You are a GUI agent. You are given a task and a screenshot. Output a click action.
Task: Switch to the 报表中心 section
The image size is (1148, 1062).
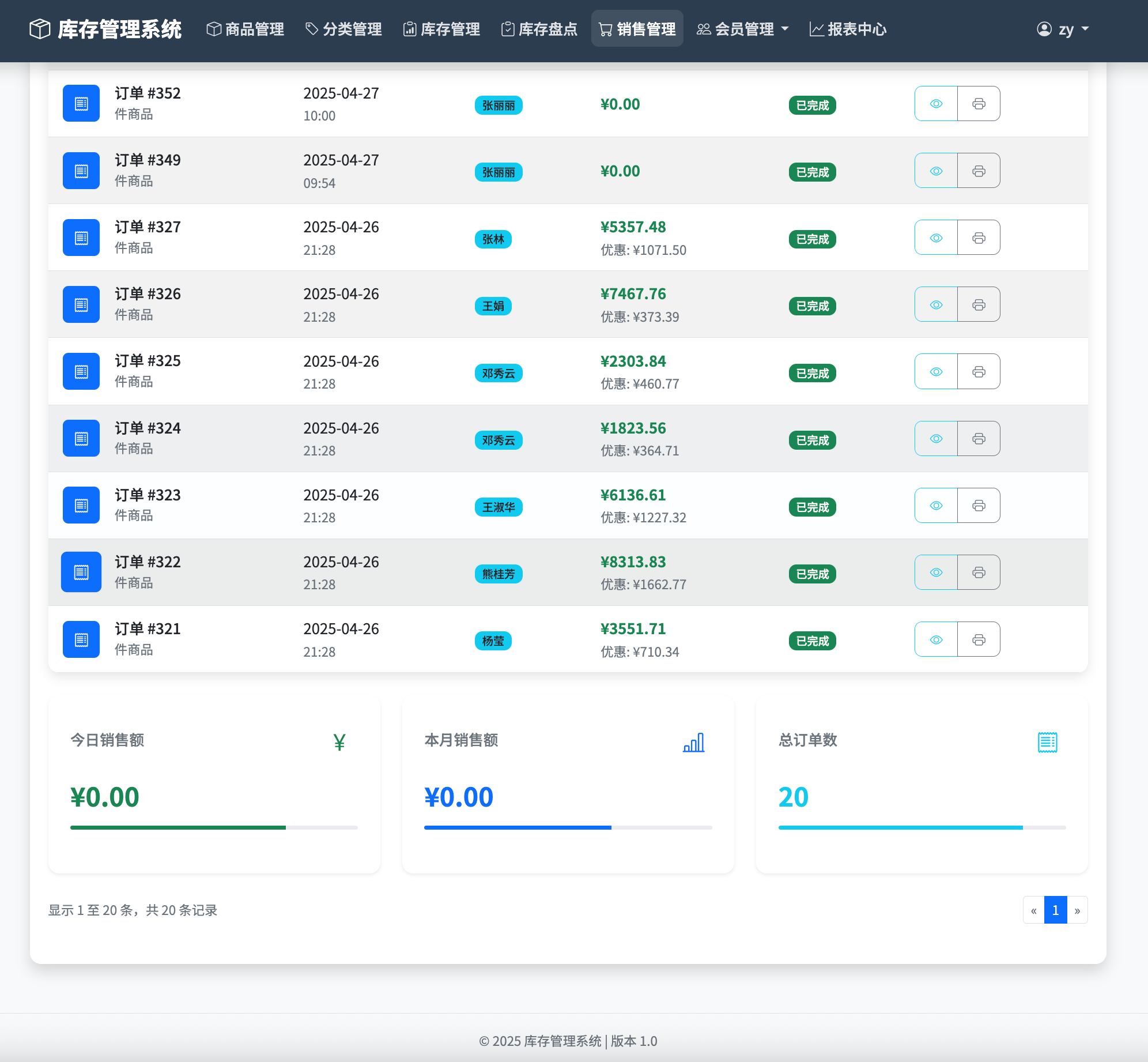(x=848, y=29)
